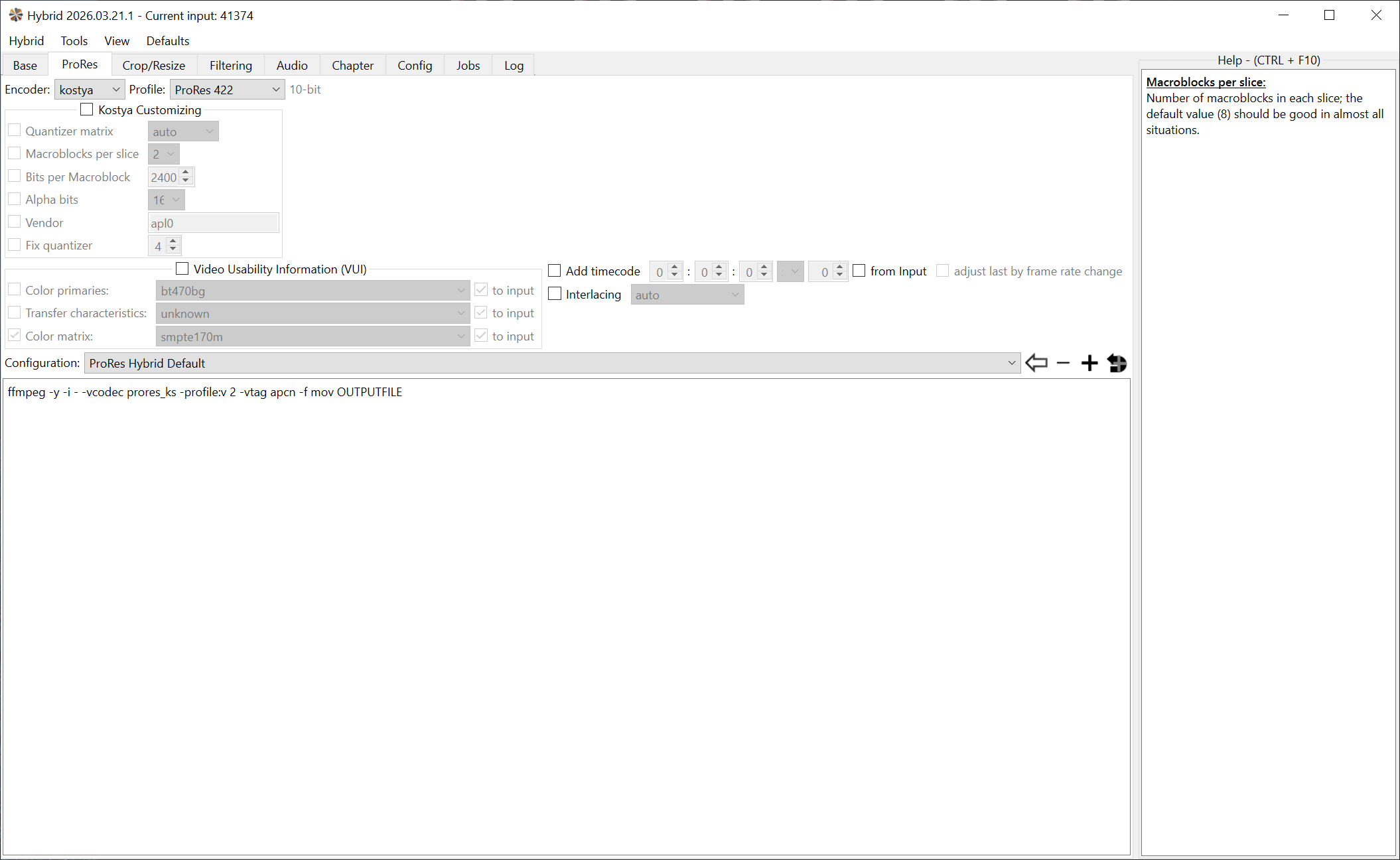1400x860 pixels.
Task: Open the Jobs tab
Action: (x=468, y=65)
